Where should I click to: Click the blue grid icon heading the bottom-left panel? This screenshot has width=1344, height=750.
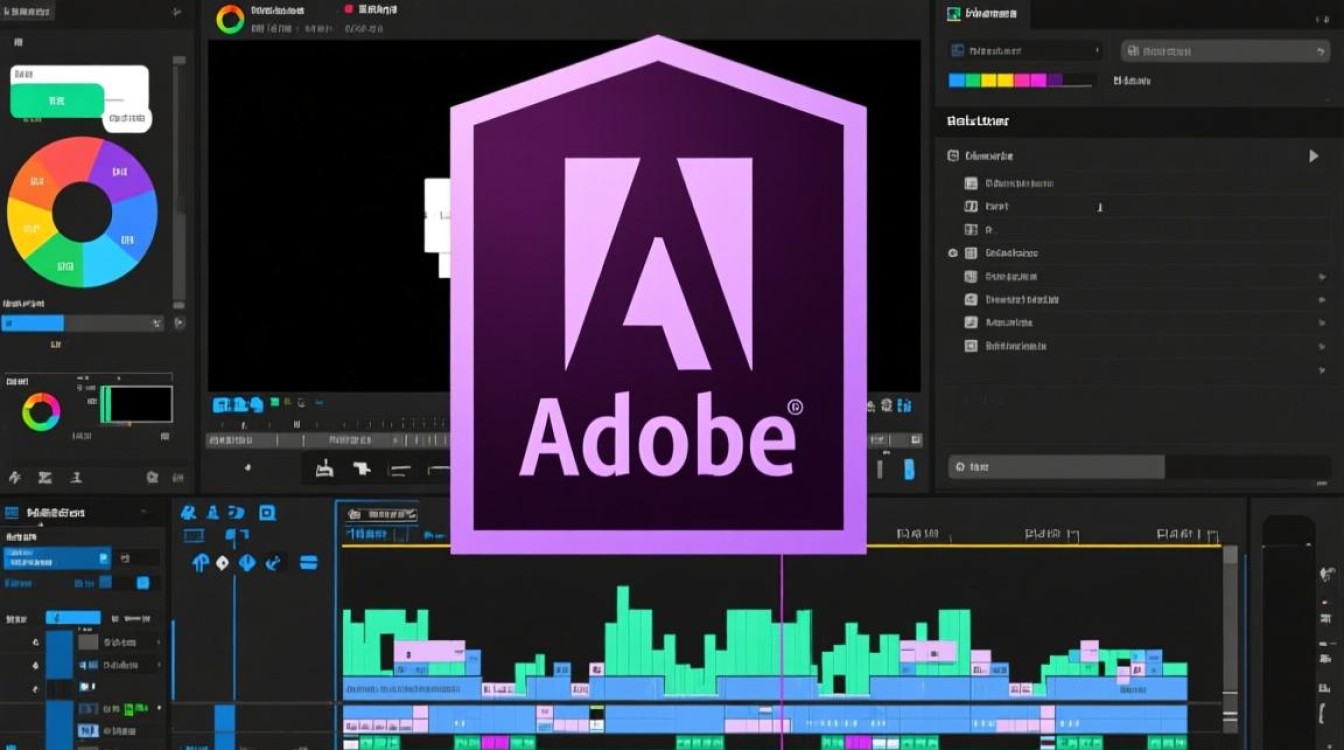click(12, 513)
